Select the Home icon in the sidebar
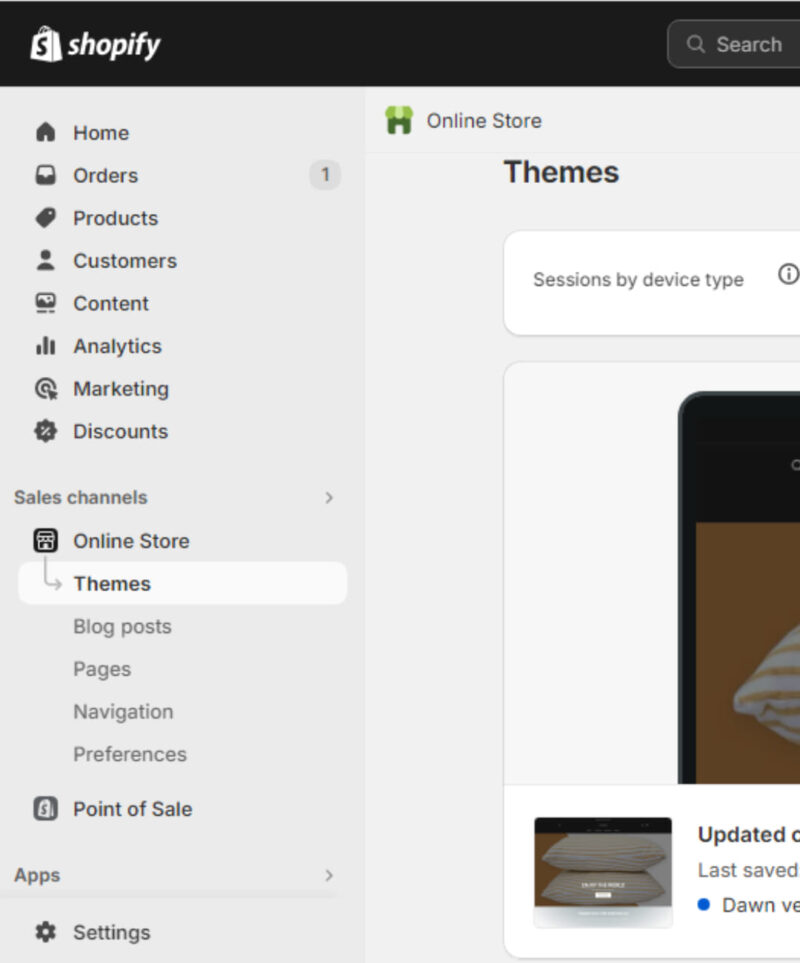 44,132
